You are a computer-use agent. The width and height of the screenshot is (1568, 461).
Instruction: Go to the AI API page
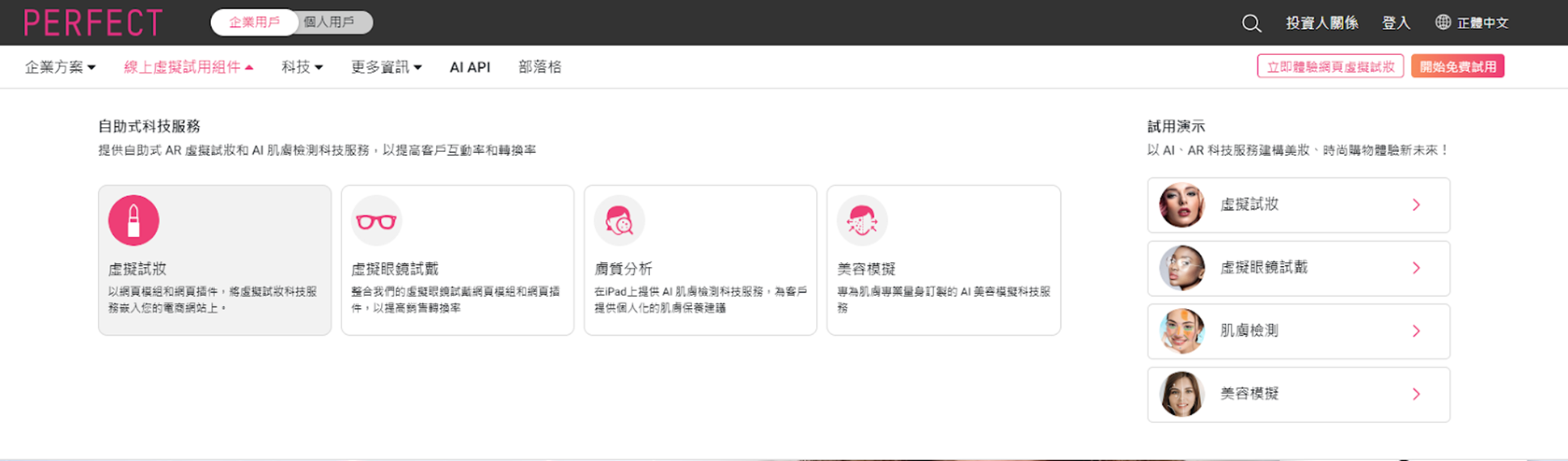point(470,67)
